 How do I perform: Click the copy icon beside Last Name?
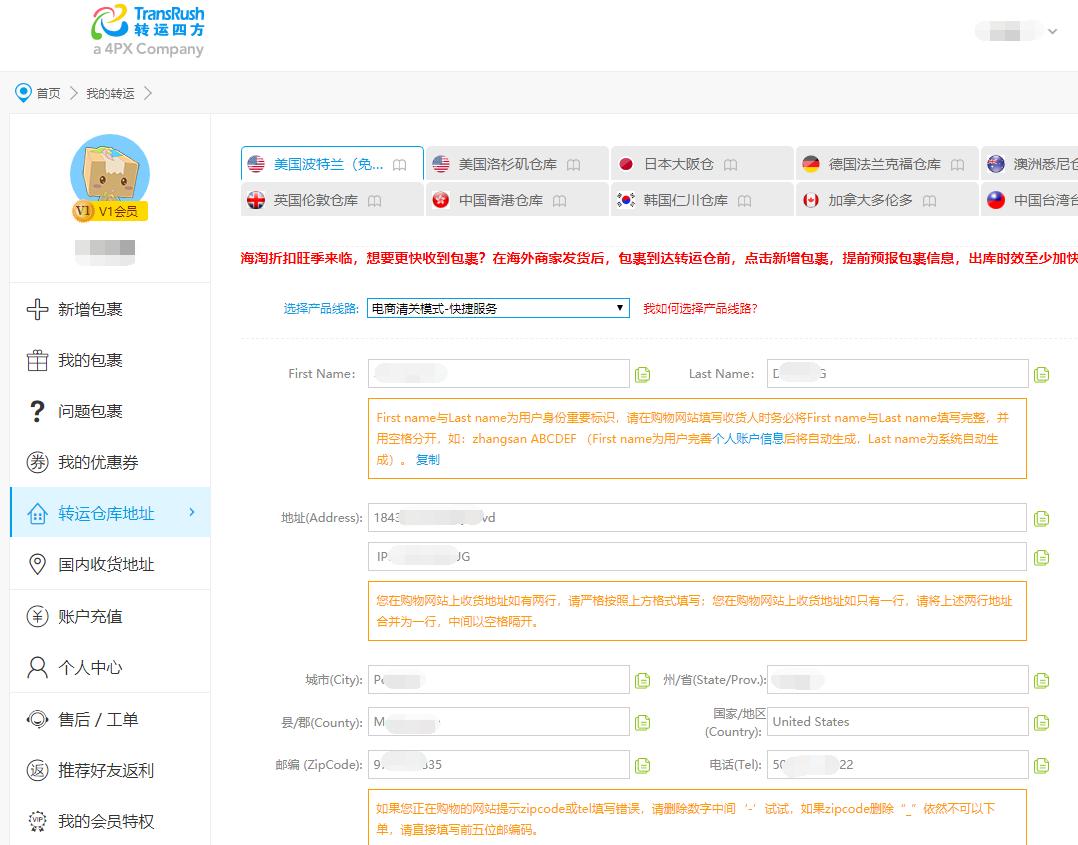pos(1043,373)
